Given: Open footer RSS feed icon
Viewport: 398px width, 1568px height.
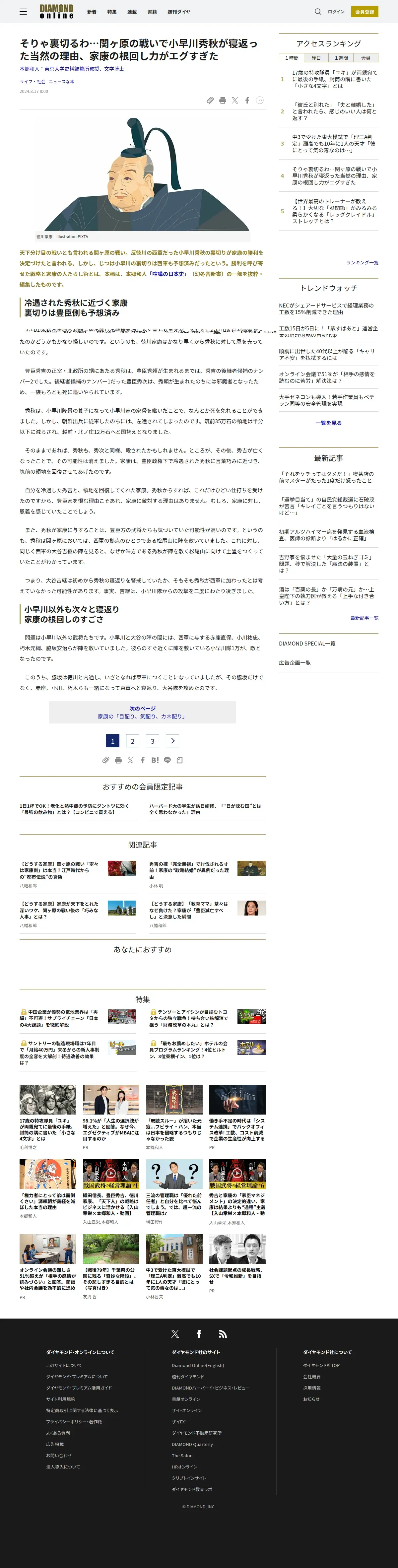Looking at the screenshot, I should pos(223,1334).
